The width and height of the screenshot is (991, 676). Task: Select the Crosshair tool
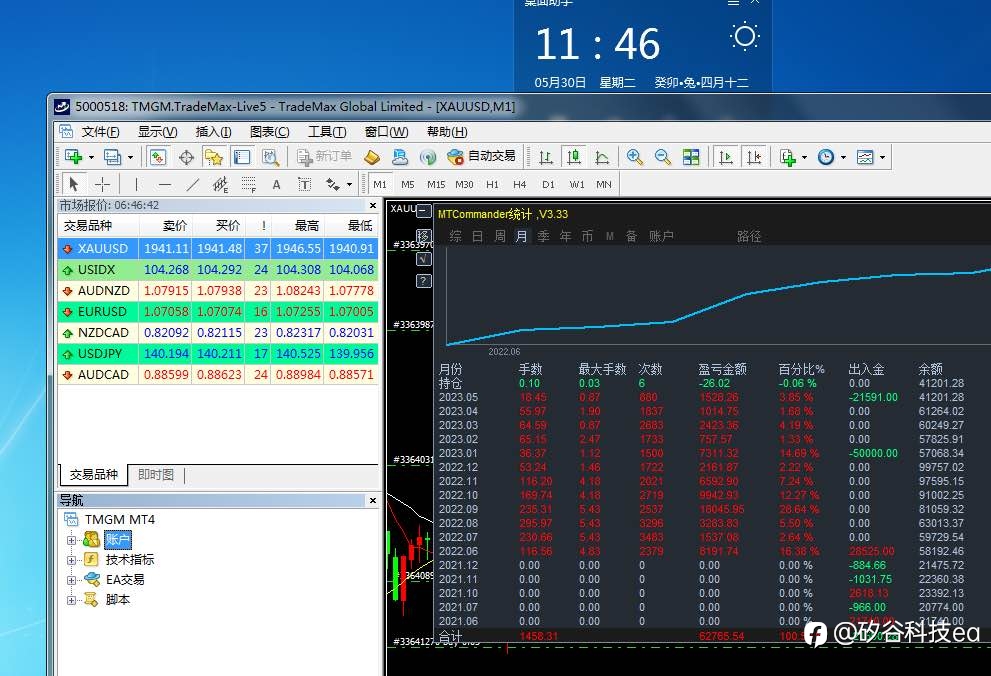(102, 184)
